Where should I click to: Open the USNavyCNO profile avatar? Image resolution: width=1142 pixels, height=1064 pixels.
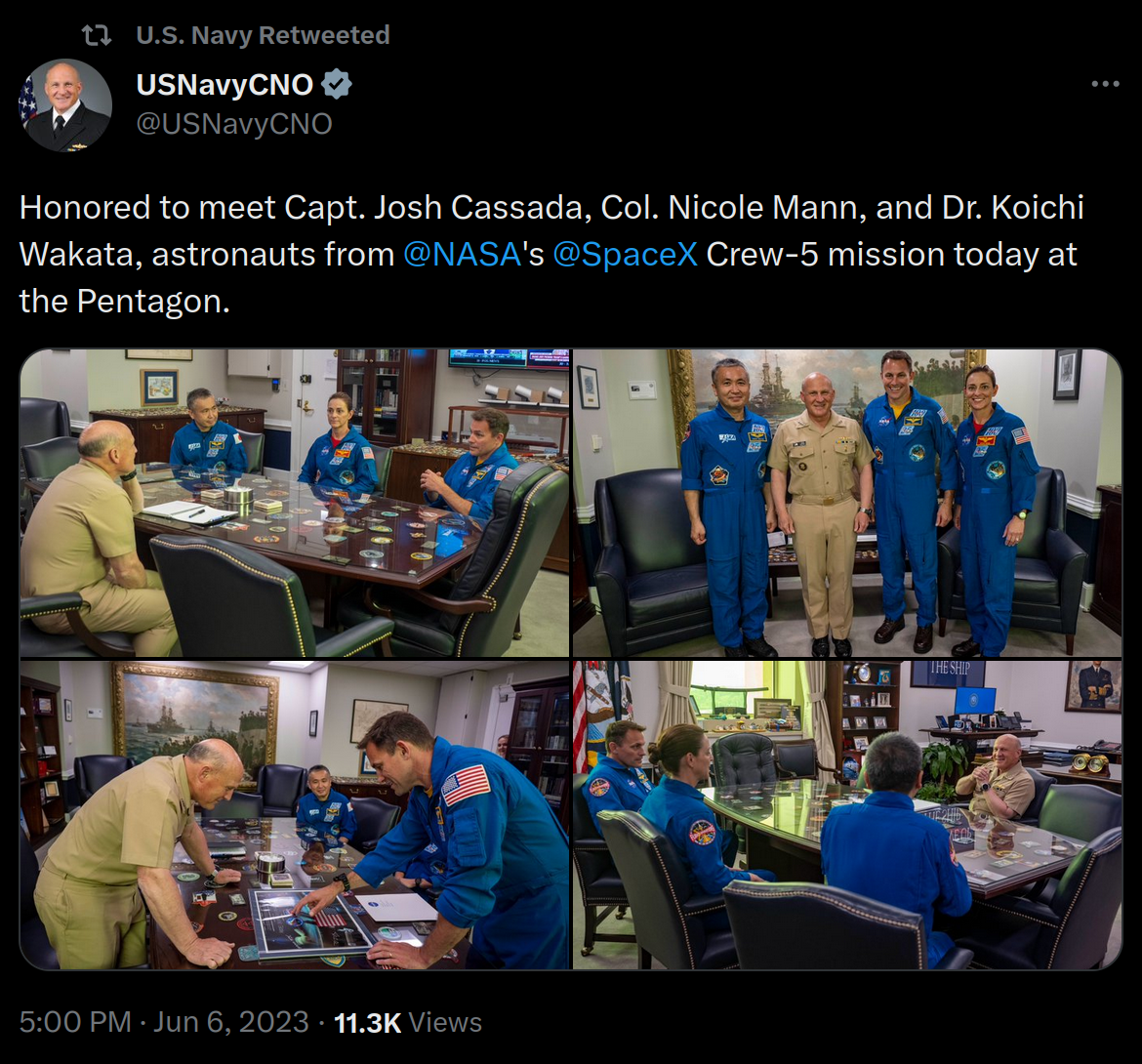pyautogui.click(x=65, y=104)
